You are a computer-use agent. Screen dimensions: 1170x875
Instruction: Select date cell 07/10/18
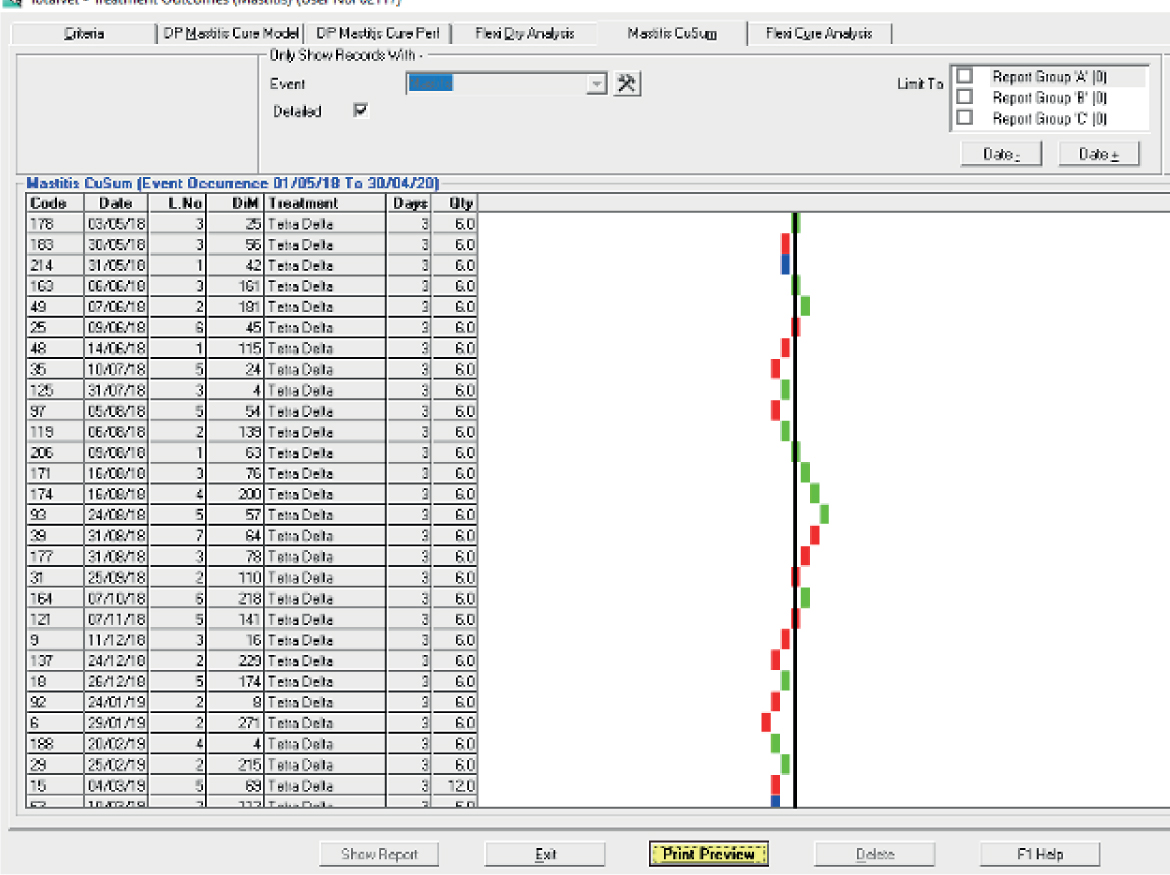tap(116, 598)
